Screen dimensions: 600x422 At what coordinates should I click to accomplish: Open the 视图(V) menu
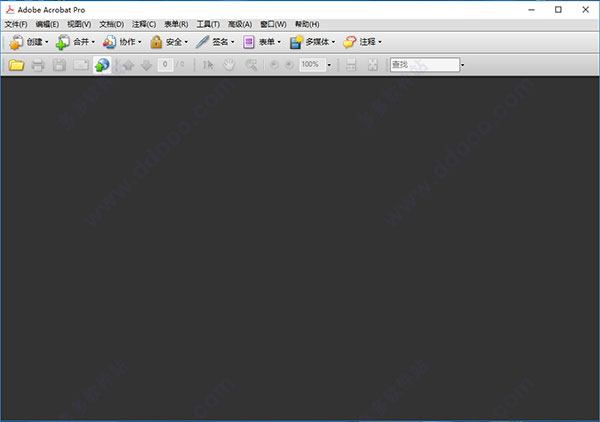click(79, 24)
